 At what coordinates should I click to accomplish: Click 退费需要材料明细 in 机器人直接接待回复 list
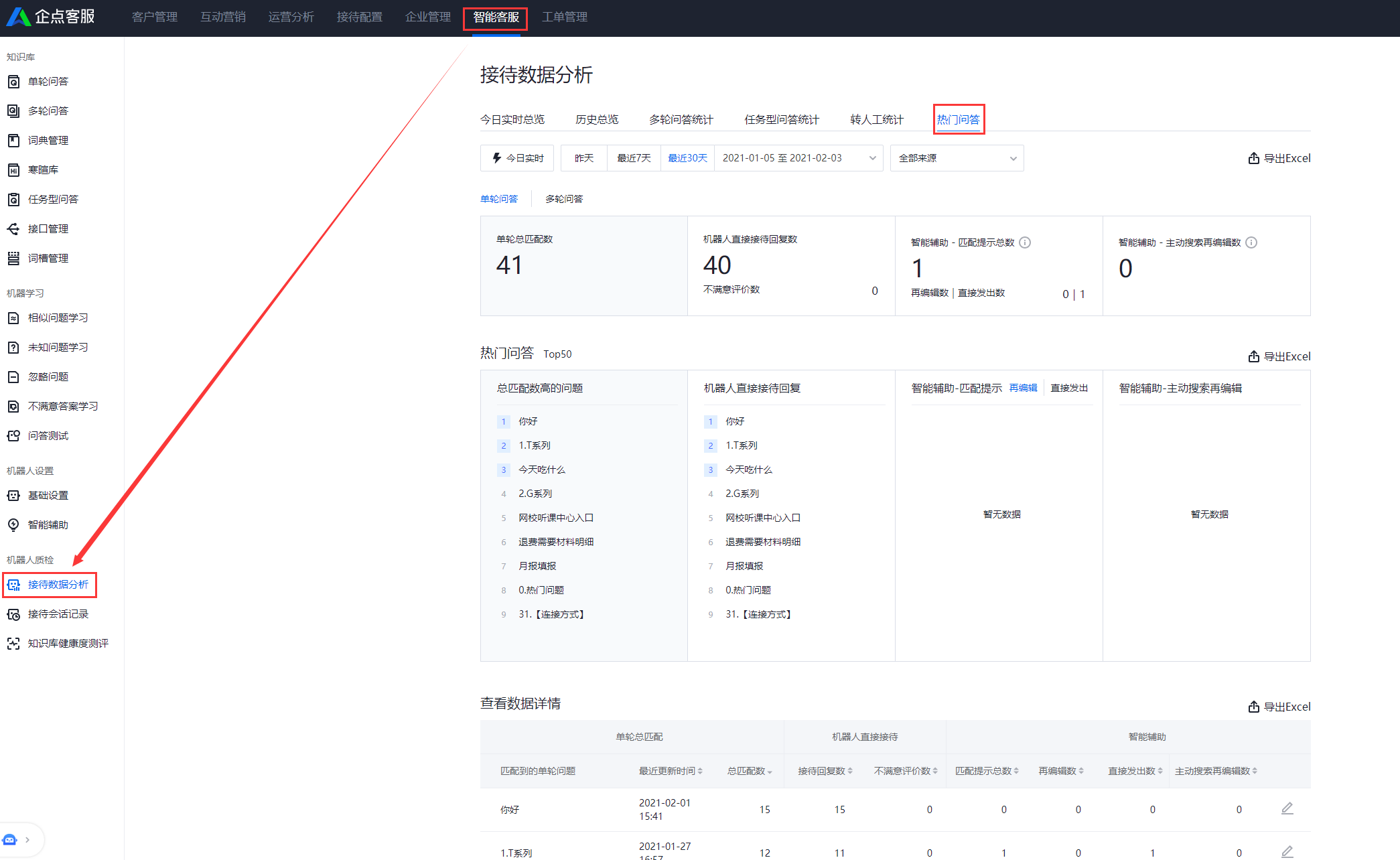[x=763, y=542]
